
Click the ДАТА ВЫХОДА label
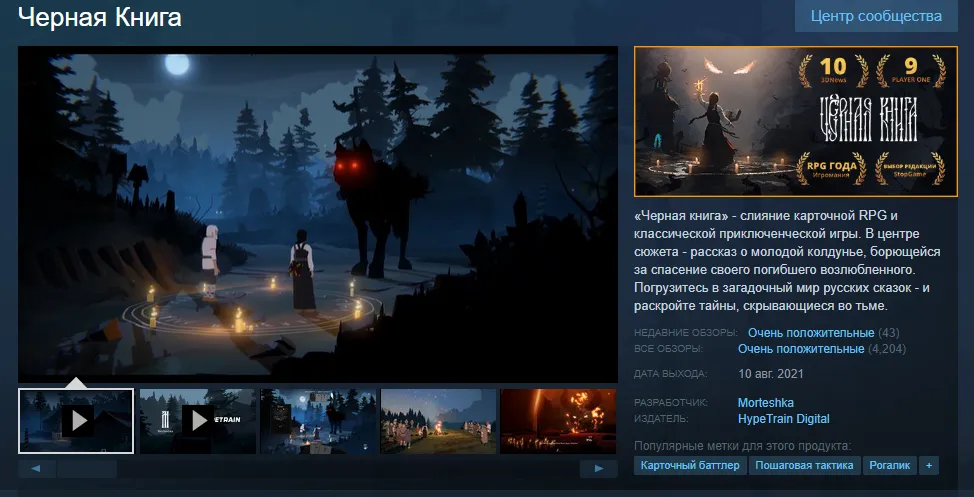point(670,374)
